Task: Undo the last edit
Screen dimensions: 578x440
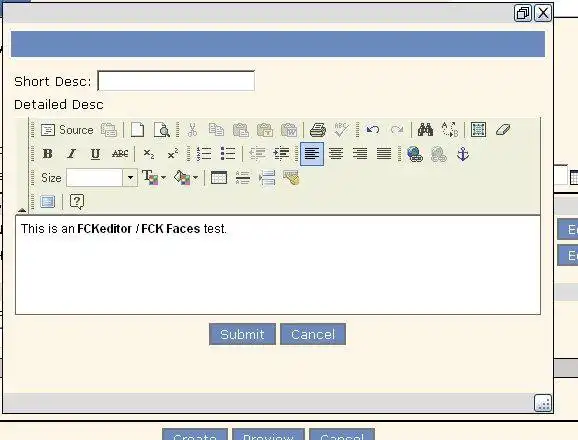Action: [x=373, y=130]
